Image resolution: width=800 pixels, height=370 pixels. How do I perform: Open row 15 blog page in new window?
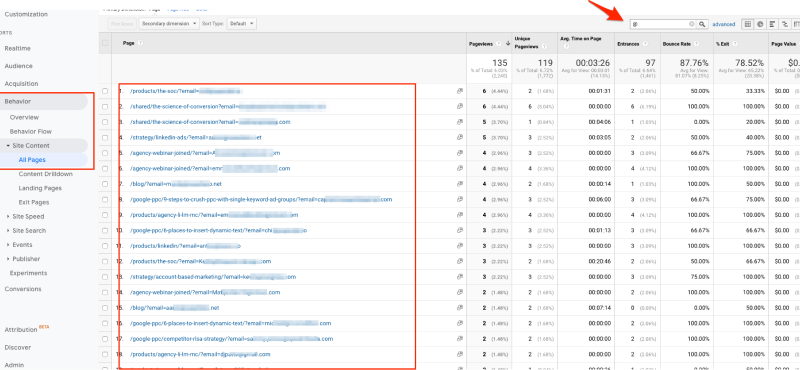click(x=460, y=308)
